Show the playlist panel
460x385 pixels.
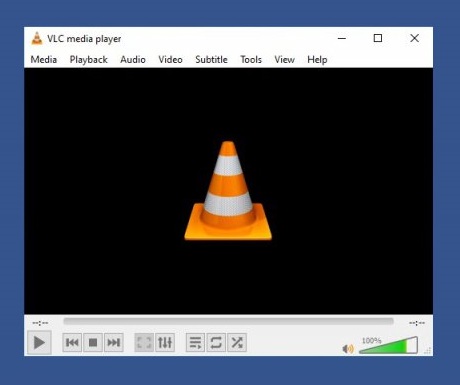pos(195,342)
